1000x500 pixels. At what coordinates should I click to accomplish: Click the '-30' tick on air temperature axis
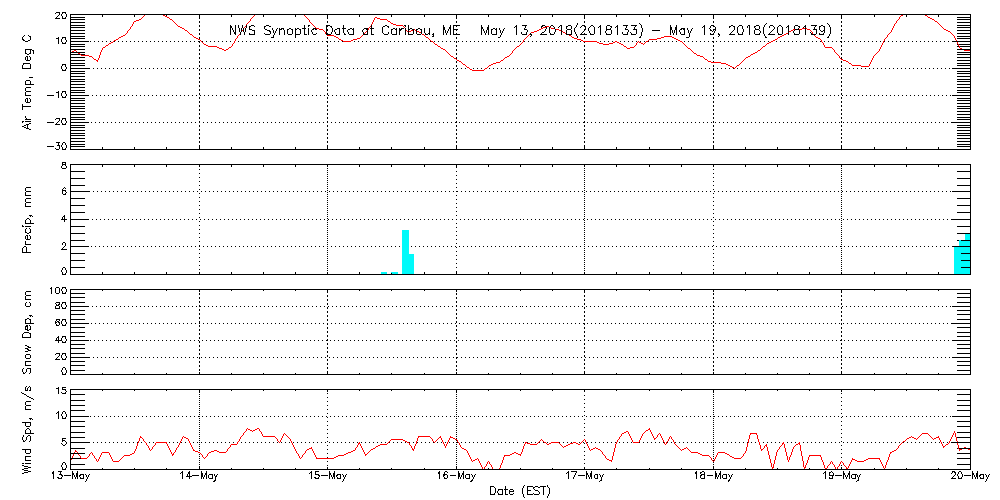click(57, 147)
